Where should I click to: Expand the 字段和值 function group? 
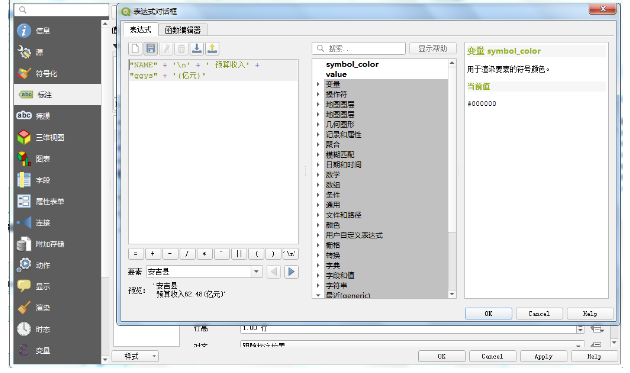[x=318, y=275]
